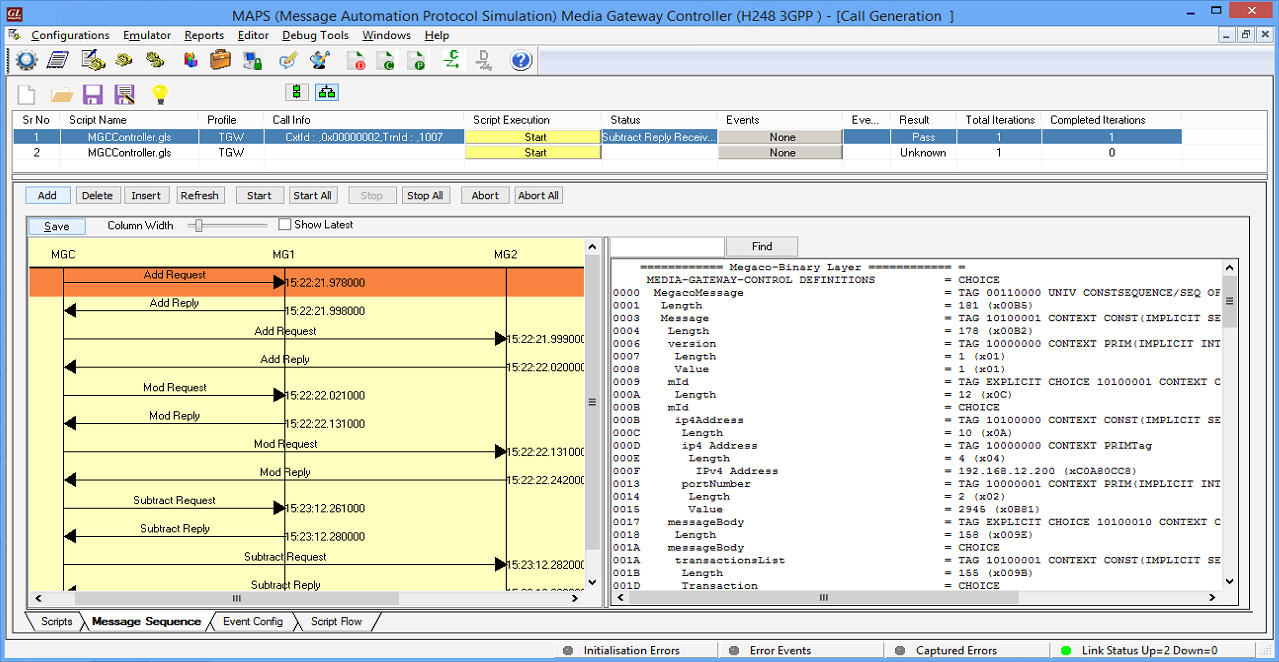The width and height of the screenshot is (1279, 662).
Task: Click the double yellow telephones toolbar icon
Action: [x=154, y=60]
